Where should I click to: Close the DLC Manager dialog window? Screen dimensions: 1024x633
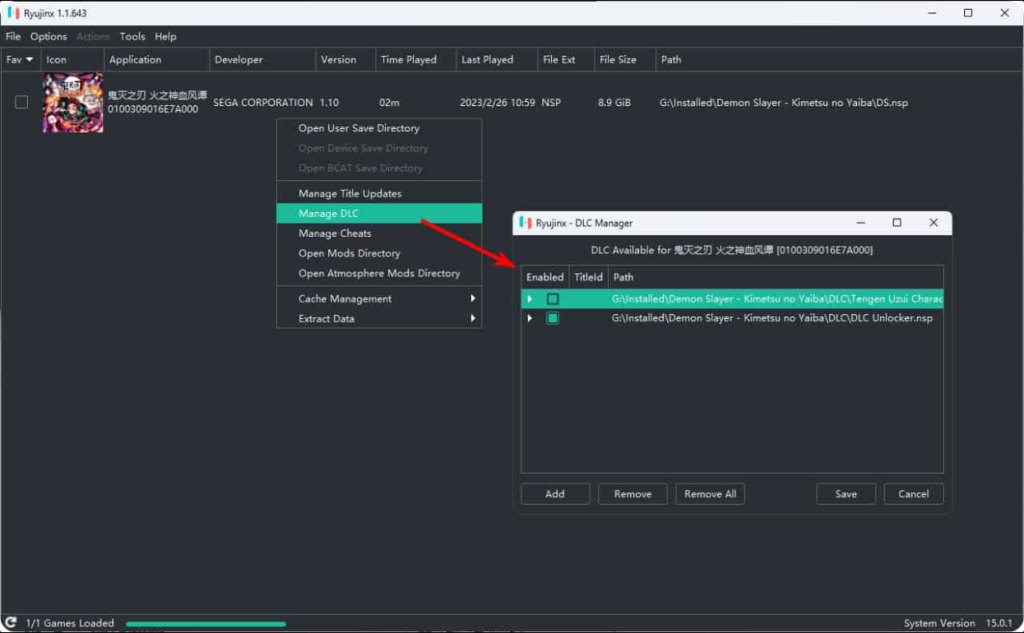click(x=933, y=223)
